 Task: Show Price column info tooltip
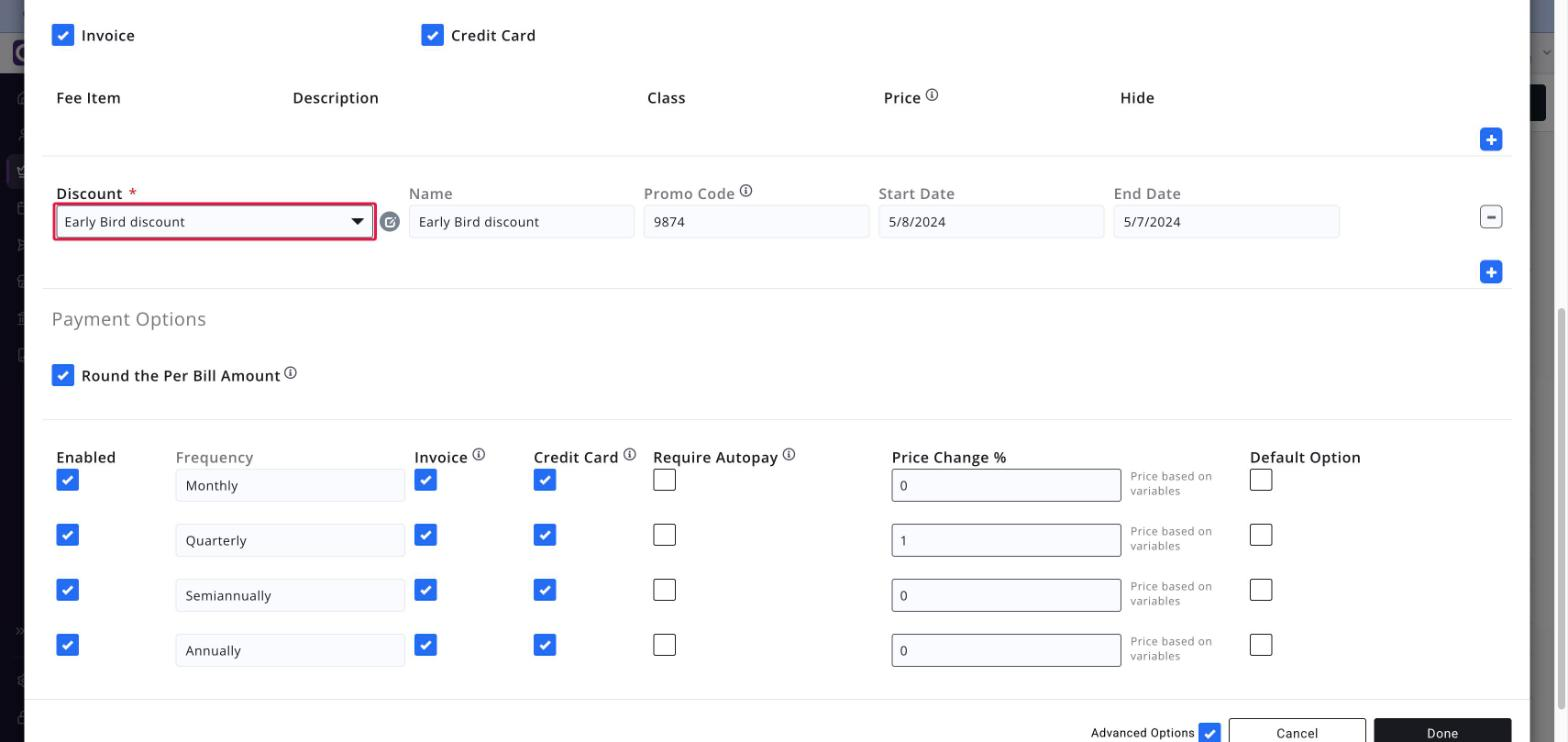click(x=932, y=96)
